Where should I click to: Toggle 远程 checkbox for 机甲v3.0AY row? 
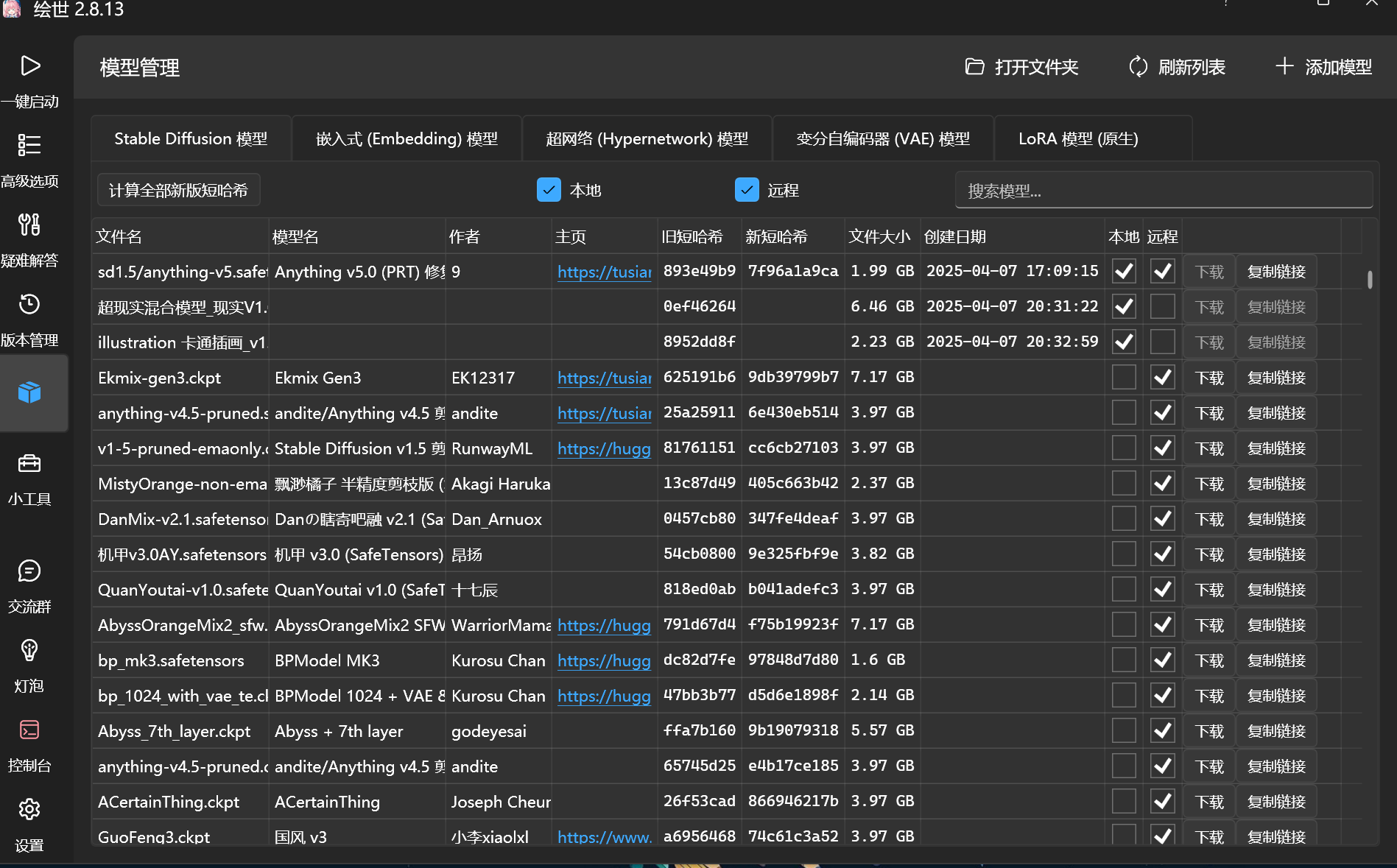tap(1163, 554)
